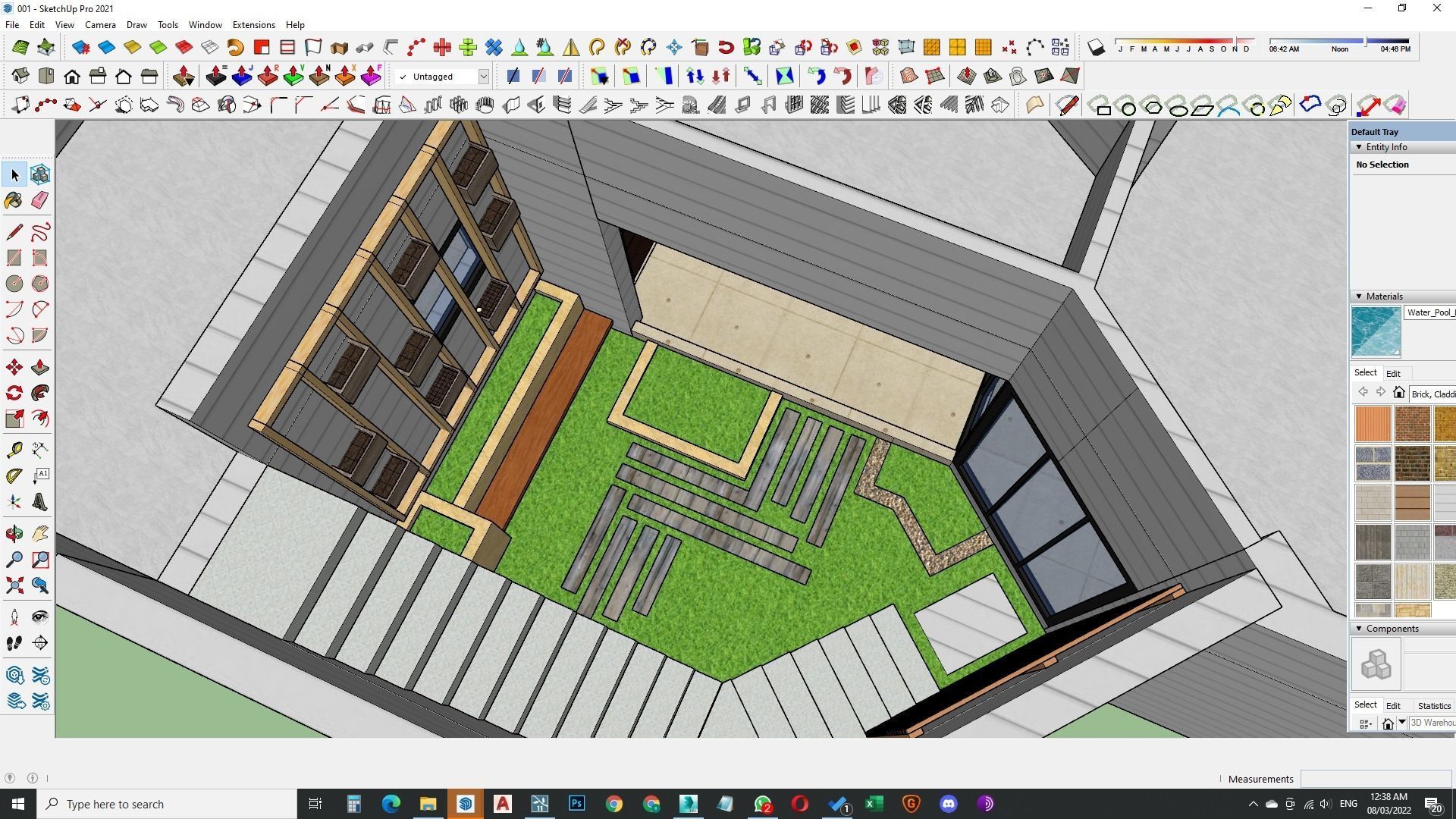Image resolution: width=1456 pixels, height=819 pixels.
Task: Open the Untagged tag dropdown
Action: pyautogui.click(x=483, y=77)
